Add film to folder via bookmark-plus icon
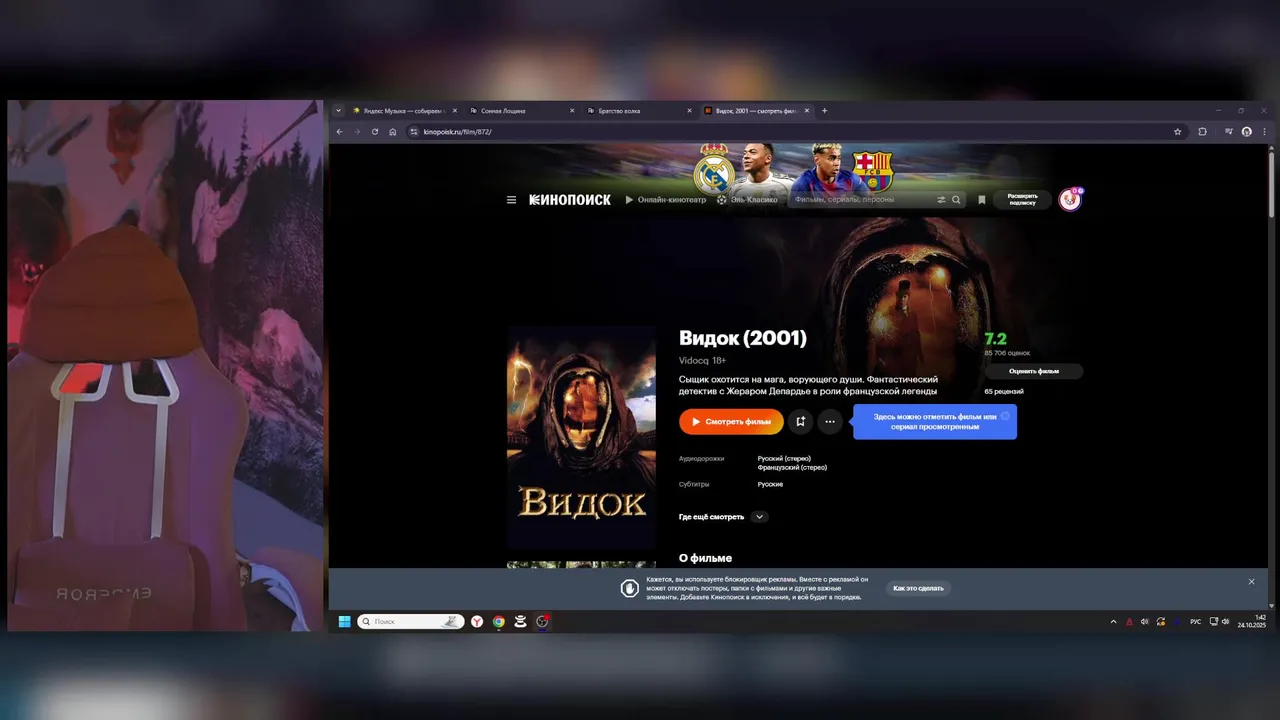The image size is (1280, 720). pyautogui.click(x=800, y=422)
